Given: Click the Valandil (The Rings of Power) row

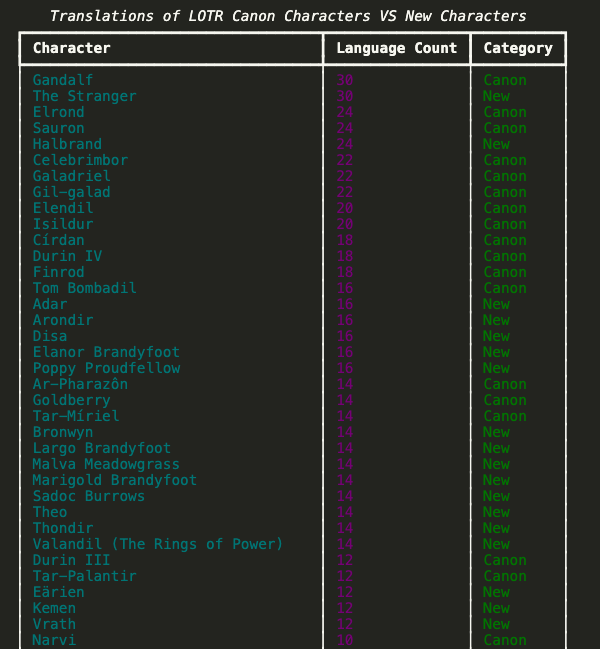Looking at the screenshot, I should (x=158, y=544).
